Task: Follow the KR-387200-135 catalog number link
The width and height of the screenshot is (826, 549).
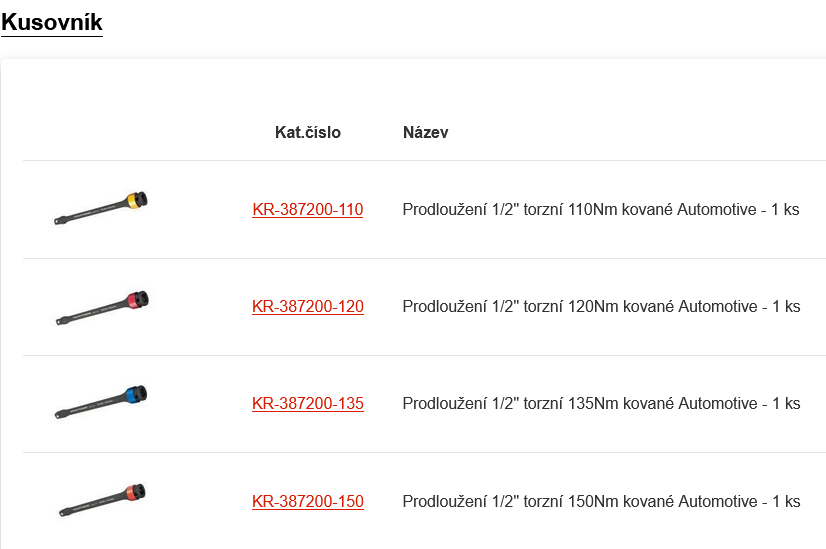Action: (x=307, y=404)
